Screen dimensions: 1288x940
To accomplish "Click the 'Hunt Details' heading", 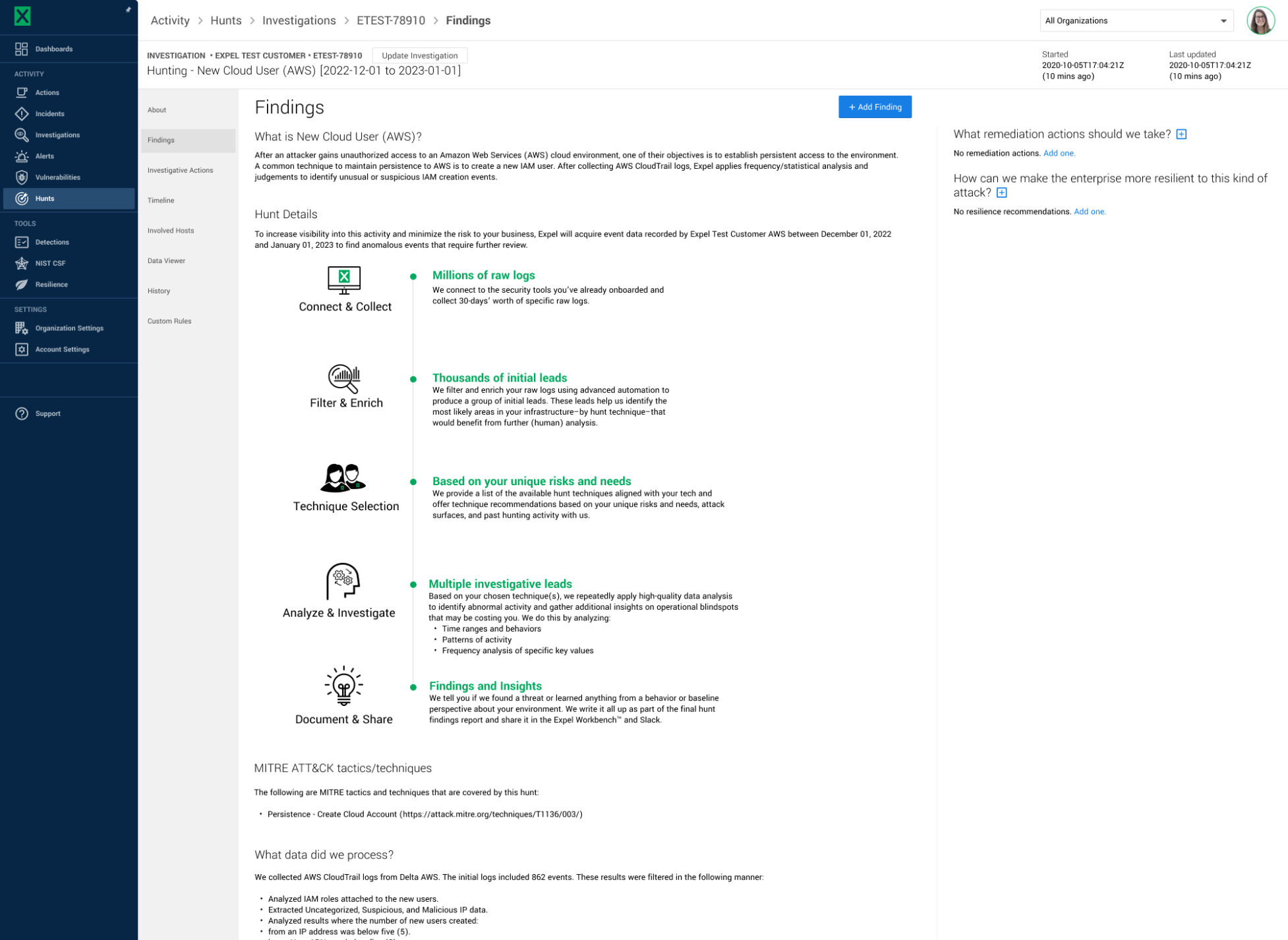I will [x=285, y=214].
